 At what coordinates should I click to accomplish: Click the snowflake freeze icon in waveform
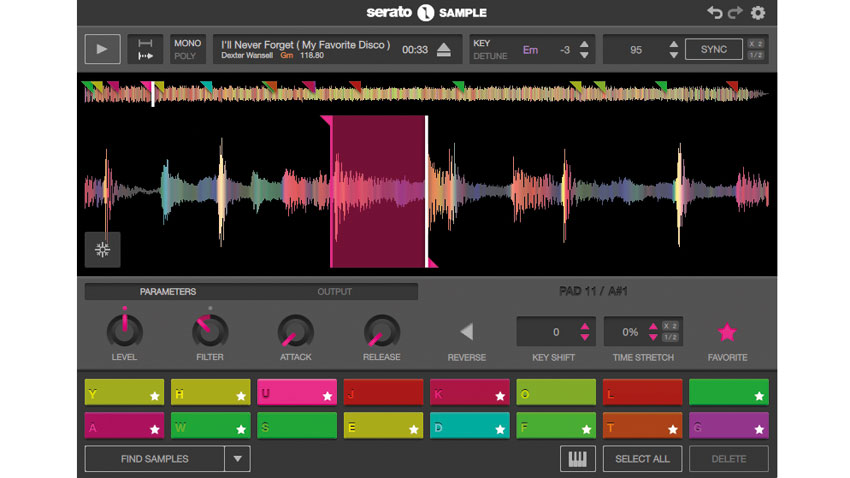[102, 249]
